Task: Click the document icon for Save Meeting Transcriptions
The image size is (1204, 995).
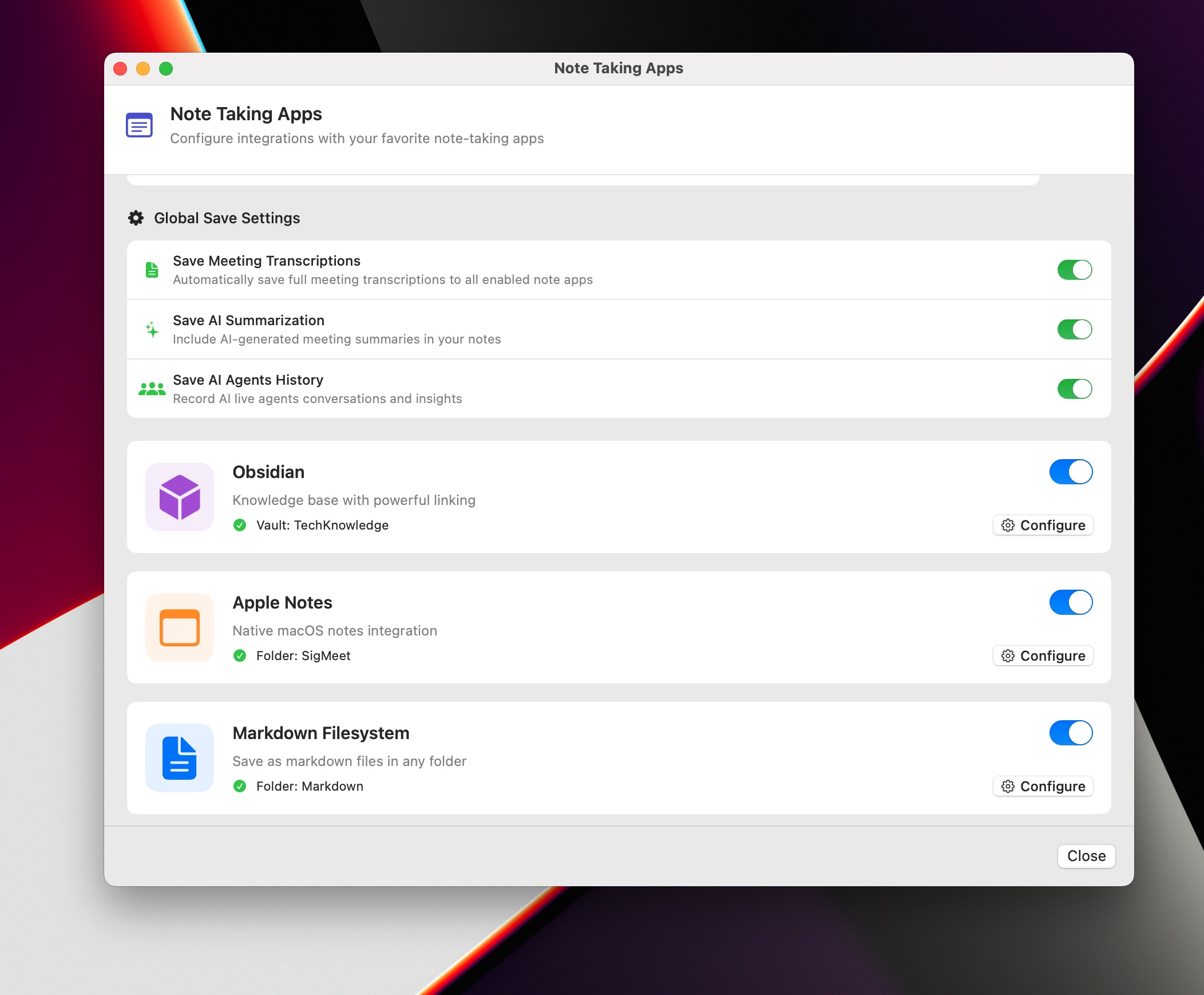Action: (151, 270)
